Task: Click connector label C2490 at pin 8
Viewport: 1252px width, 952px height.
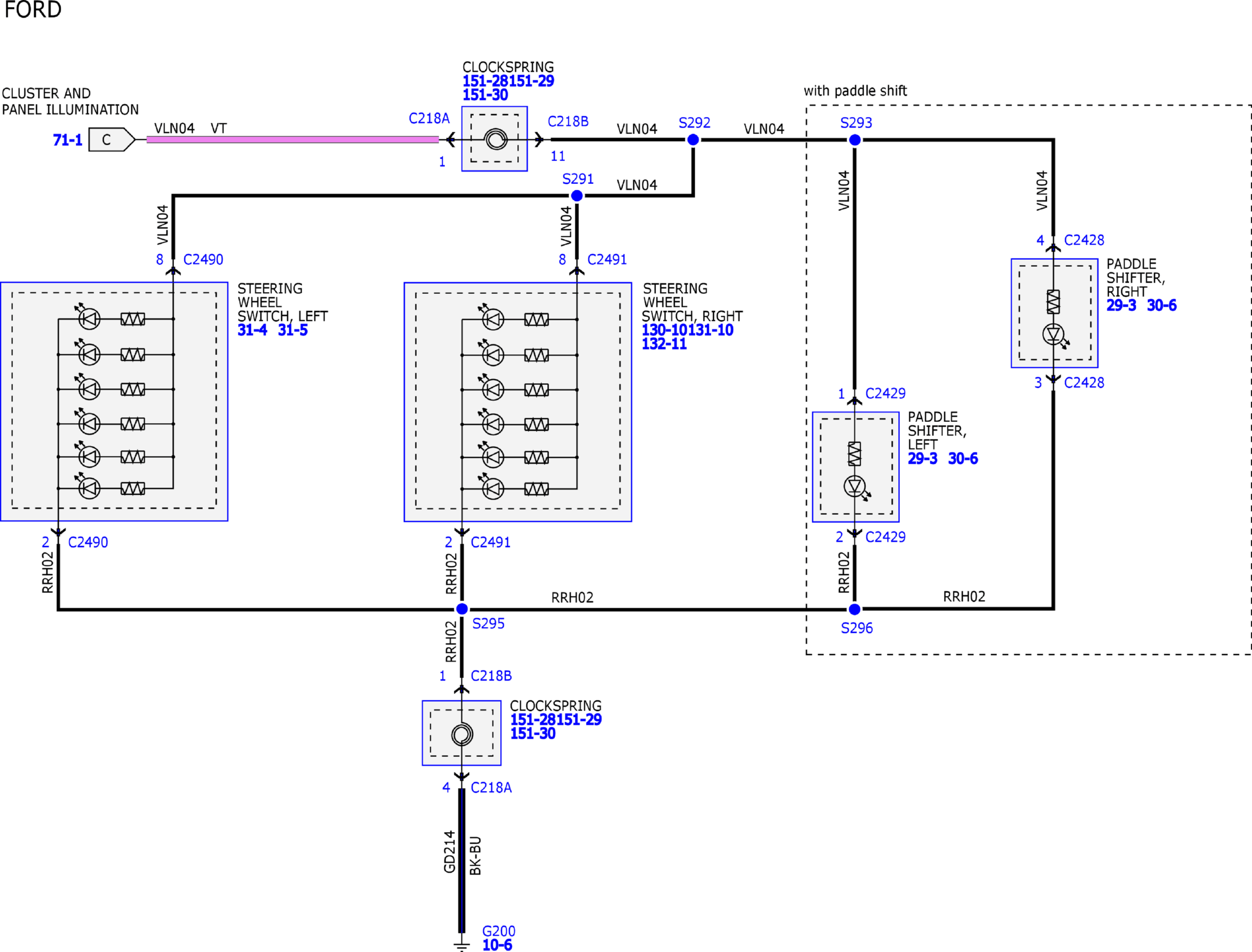Action: coord(203,260)
